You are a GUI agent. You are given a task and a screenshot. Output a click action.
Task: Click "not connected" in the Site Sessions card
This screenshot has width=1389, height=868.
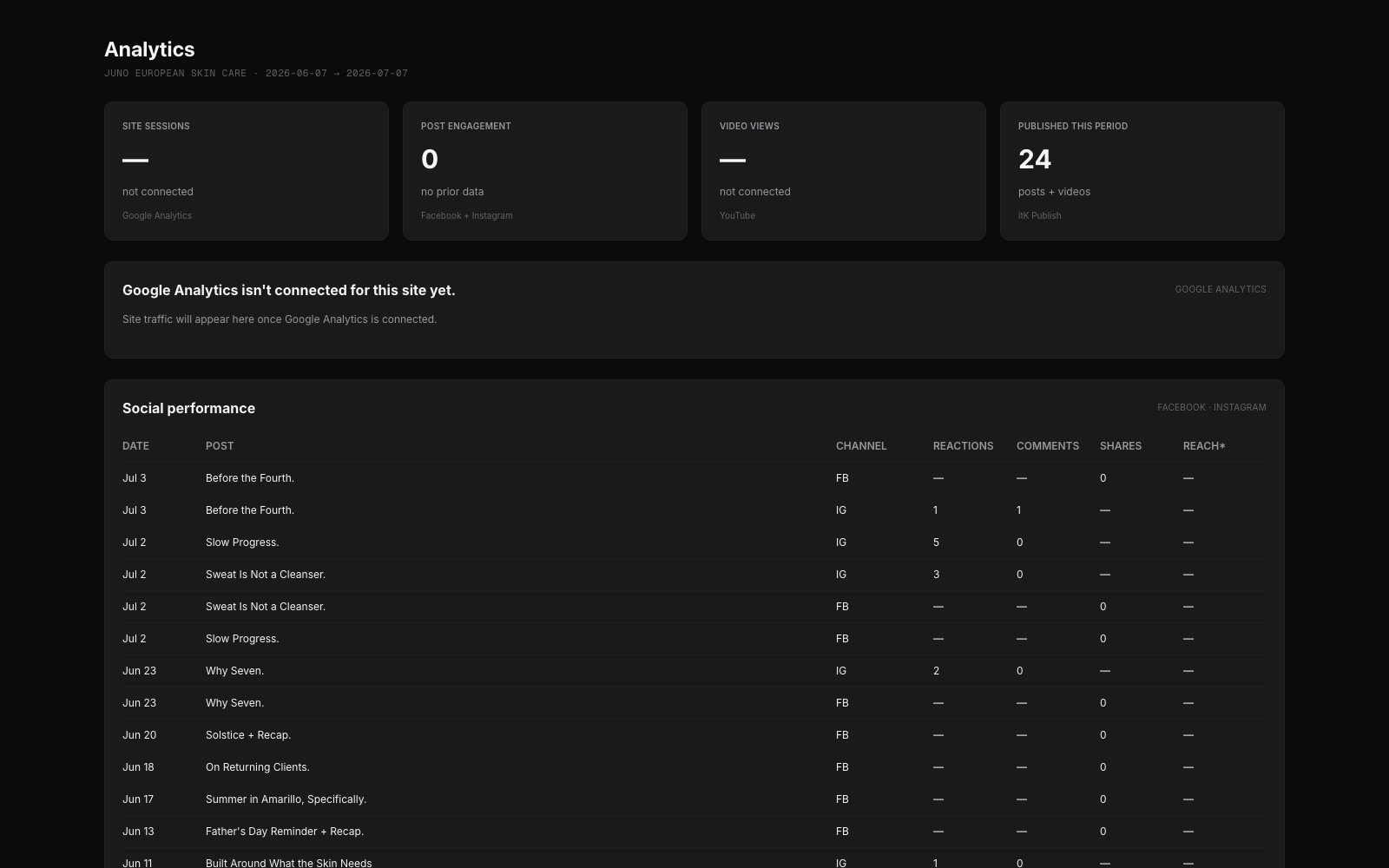click(x=158, y=192)
